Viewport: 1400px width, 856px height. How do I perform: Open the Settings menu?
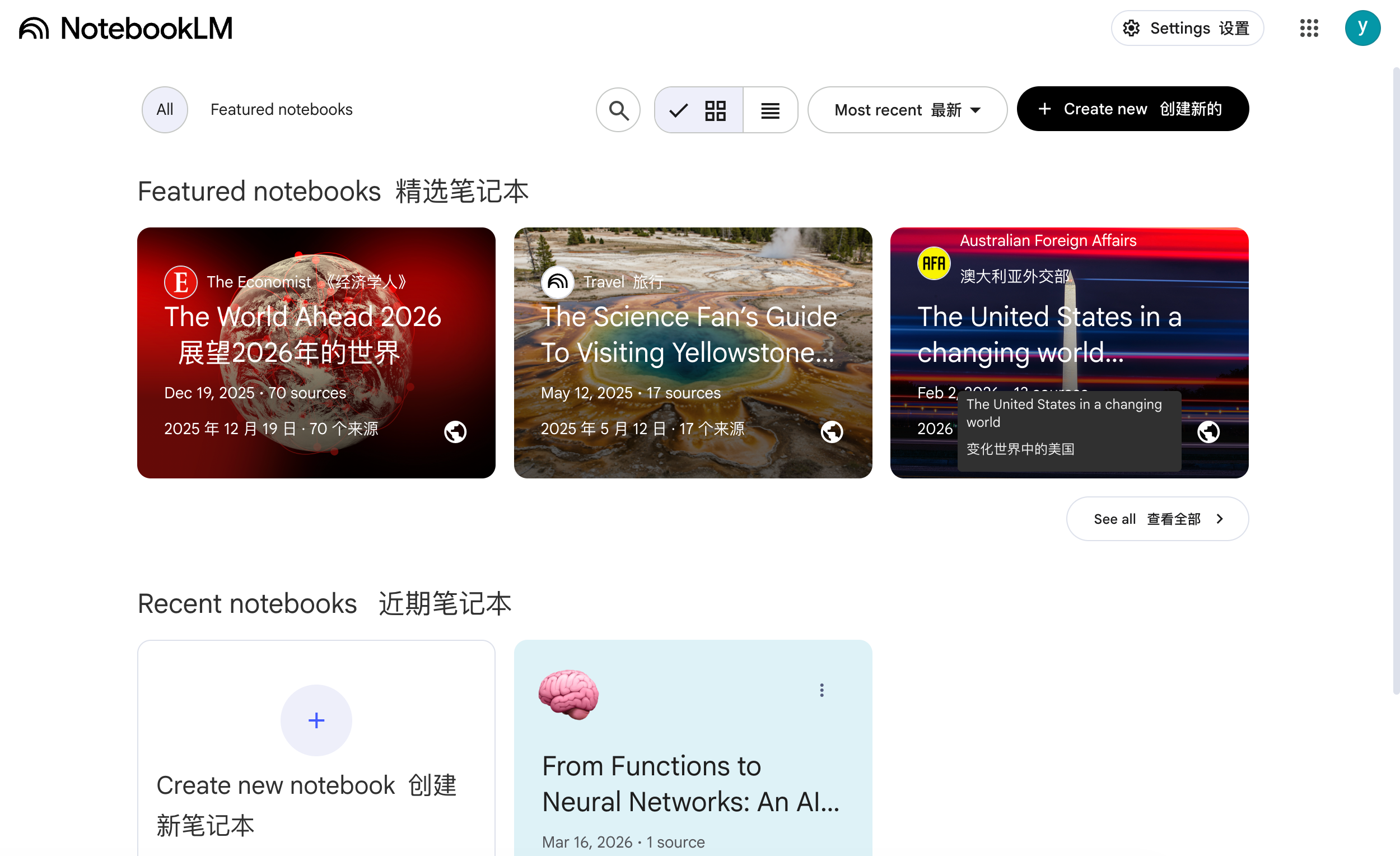click(x=1187, y=28)
